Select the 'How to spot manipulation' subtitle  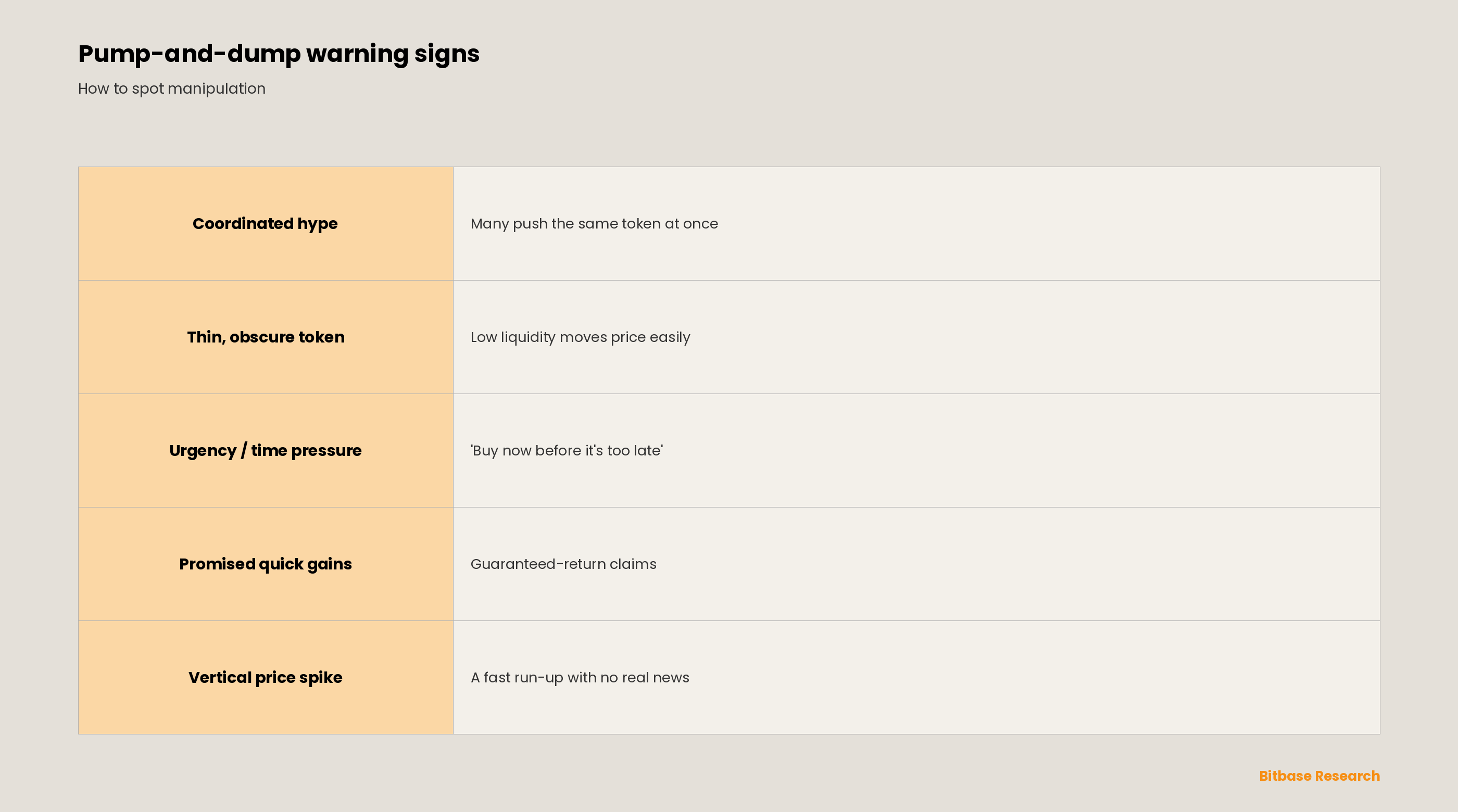click(171, 89)
